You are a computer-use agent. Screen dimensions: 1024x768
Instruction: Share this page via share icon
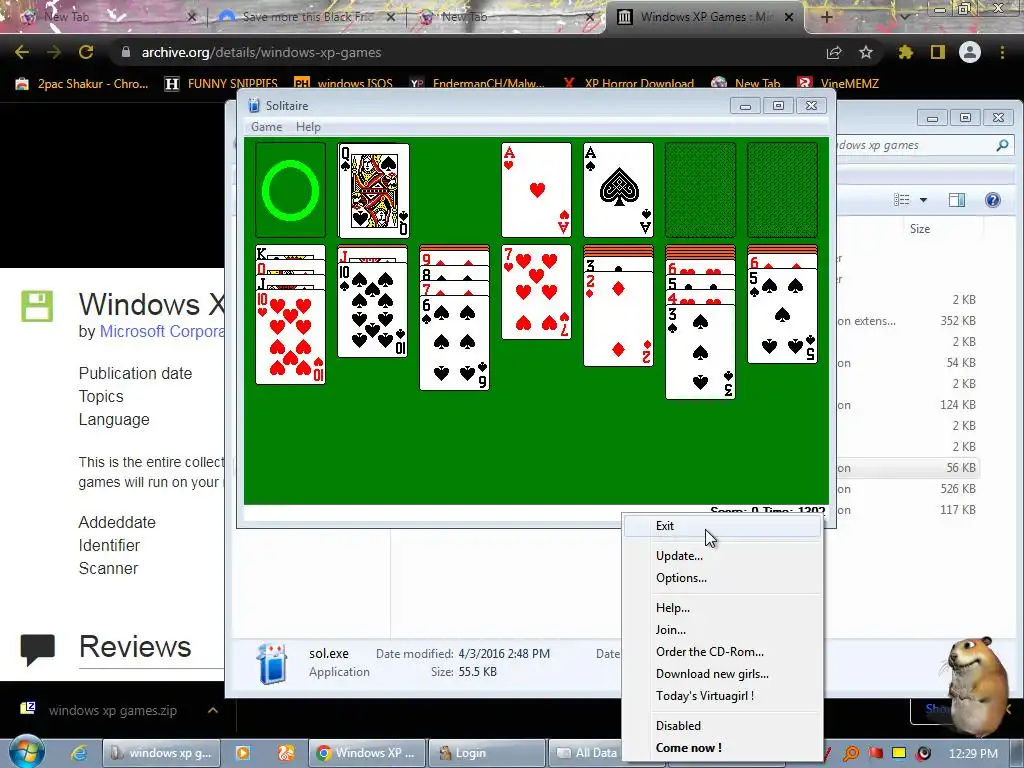[x=834, y=52]
